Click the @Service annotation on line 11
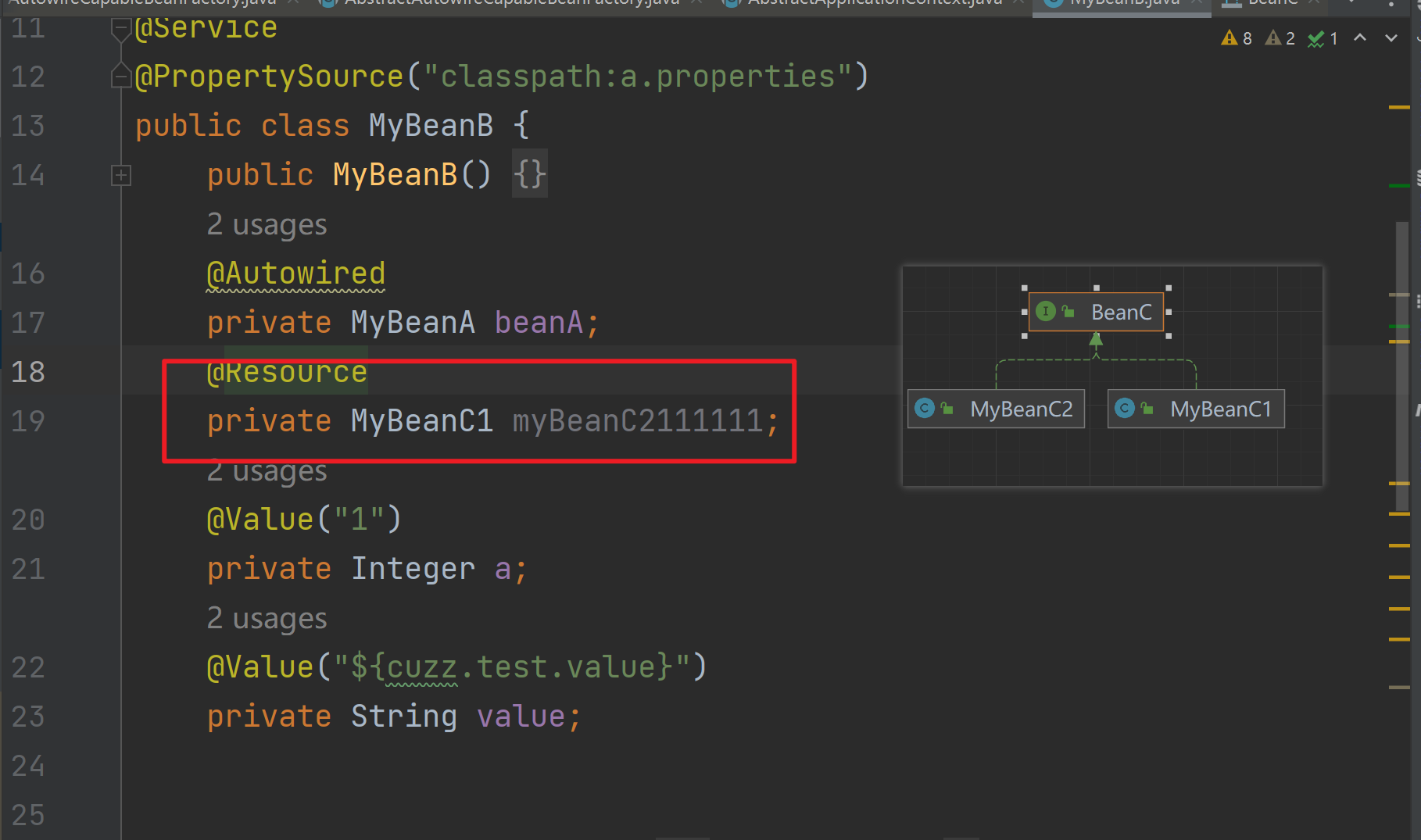 coord(206,28)
